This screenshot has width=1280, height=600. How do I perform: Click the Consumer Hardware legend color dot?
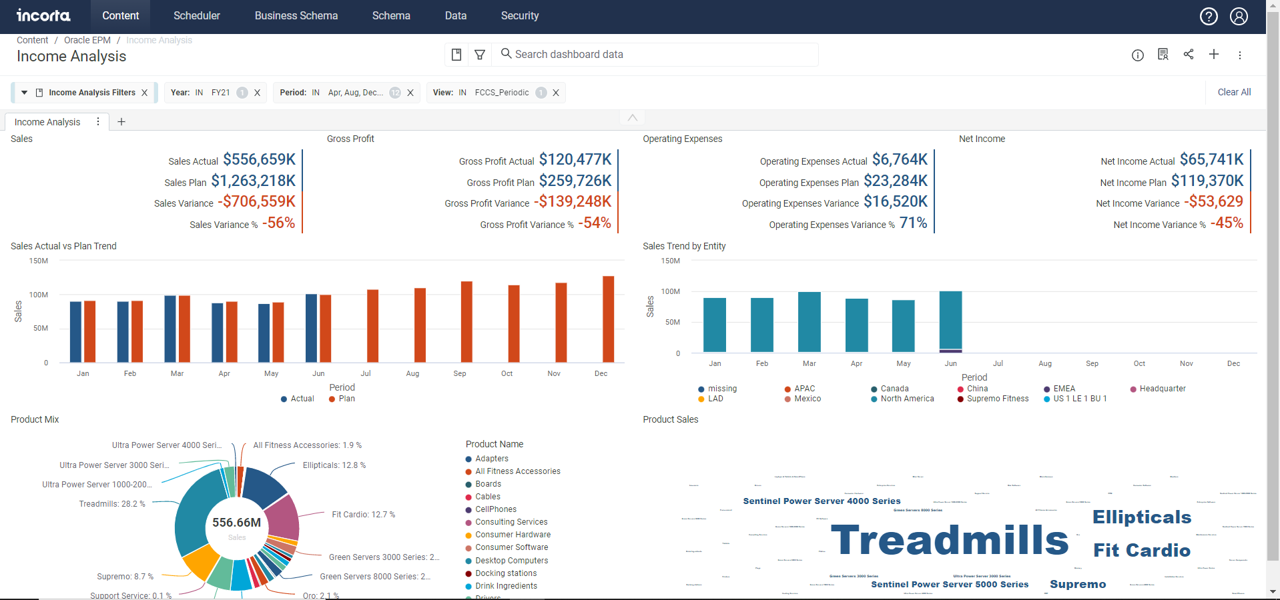[x=469, y=535]
